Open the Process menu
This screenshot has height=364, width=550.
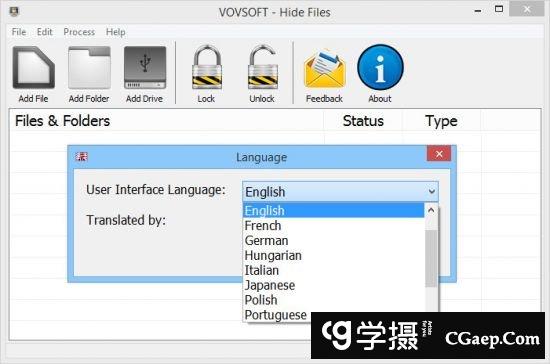(79, 32)
